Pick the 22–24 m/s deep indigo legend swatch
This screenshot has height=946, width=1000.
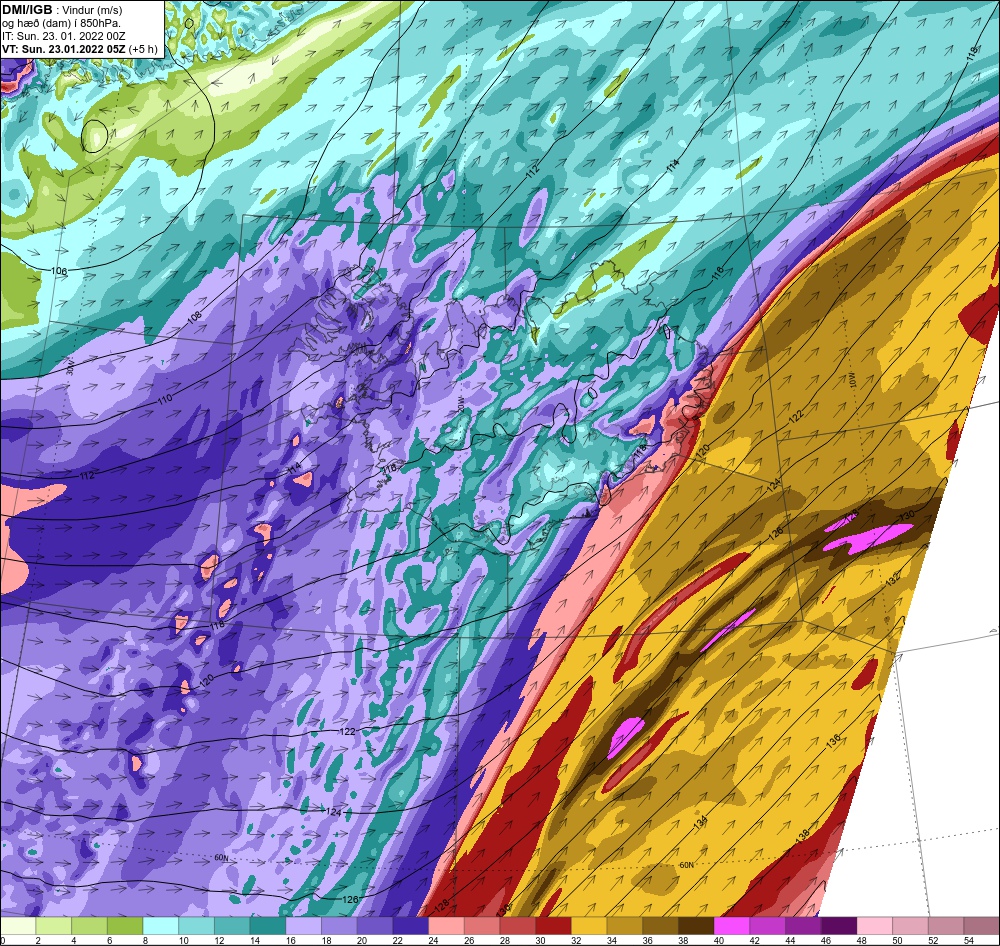[411, 926]
